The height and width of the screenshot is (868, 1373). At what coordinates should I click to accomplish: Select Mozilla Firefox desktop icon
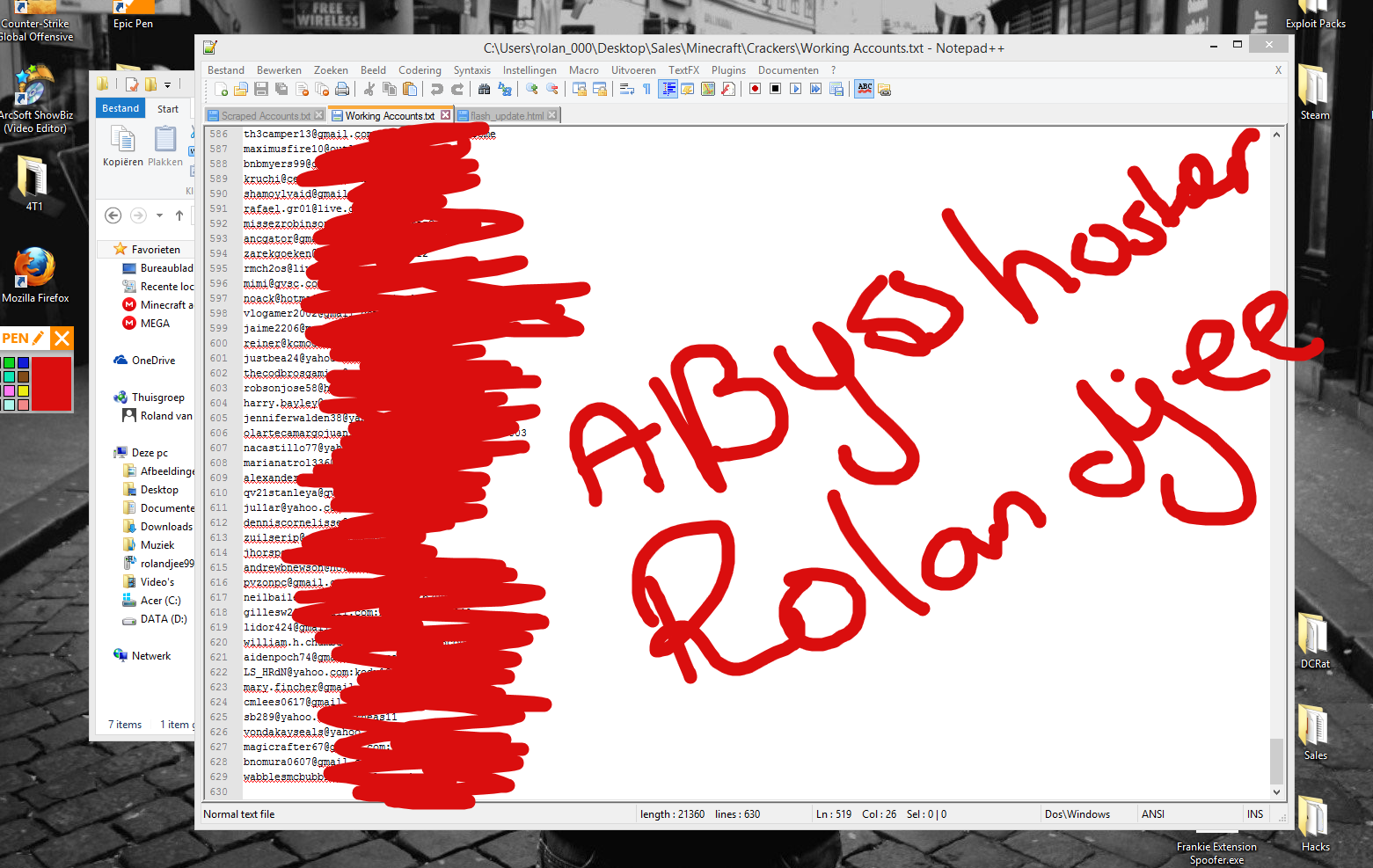pyautogui.click(x=35, y=275)
